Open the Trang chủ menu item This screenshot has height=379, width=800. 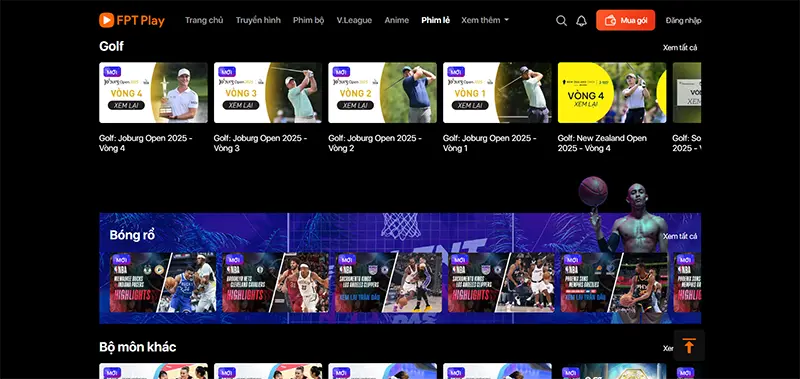[204, 20]
